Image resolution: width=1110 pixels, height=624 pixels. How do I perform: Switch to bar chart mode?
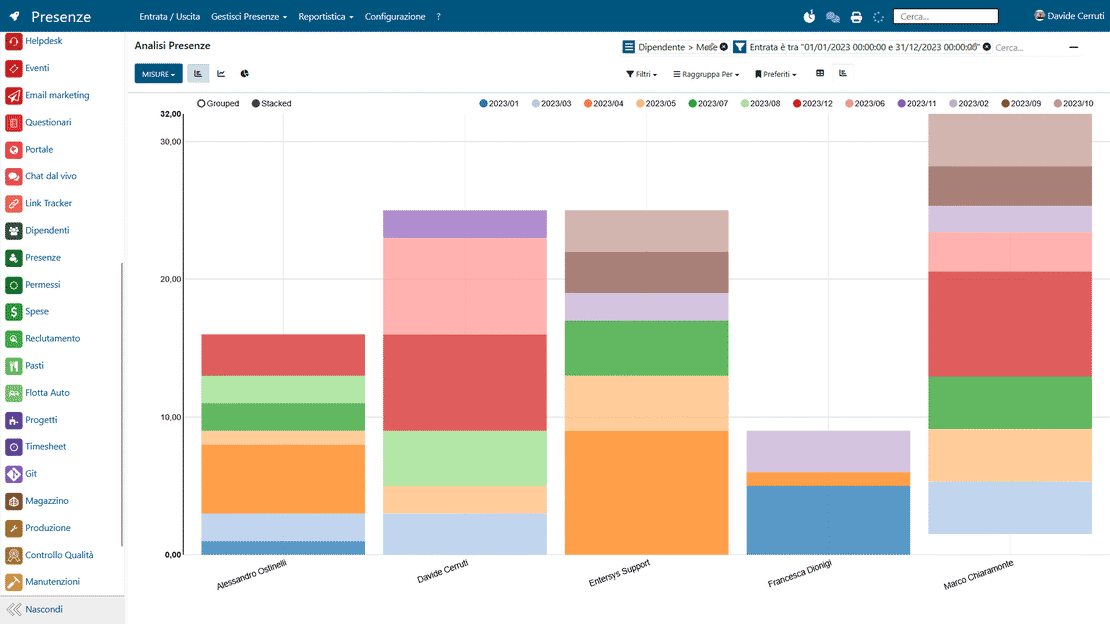[198, 74]
